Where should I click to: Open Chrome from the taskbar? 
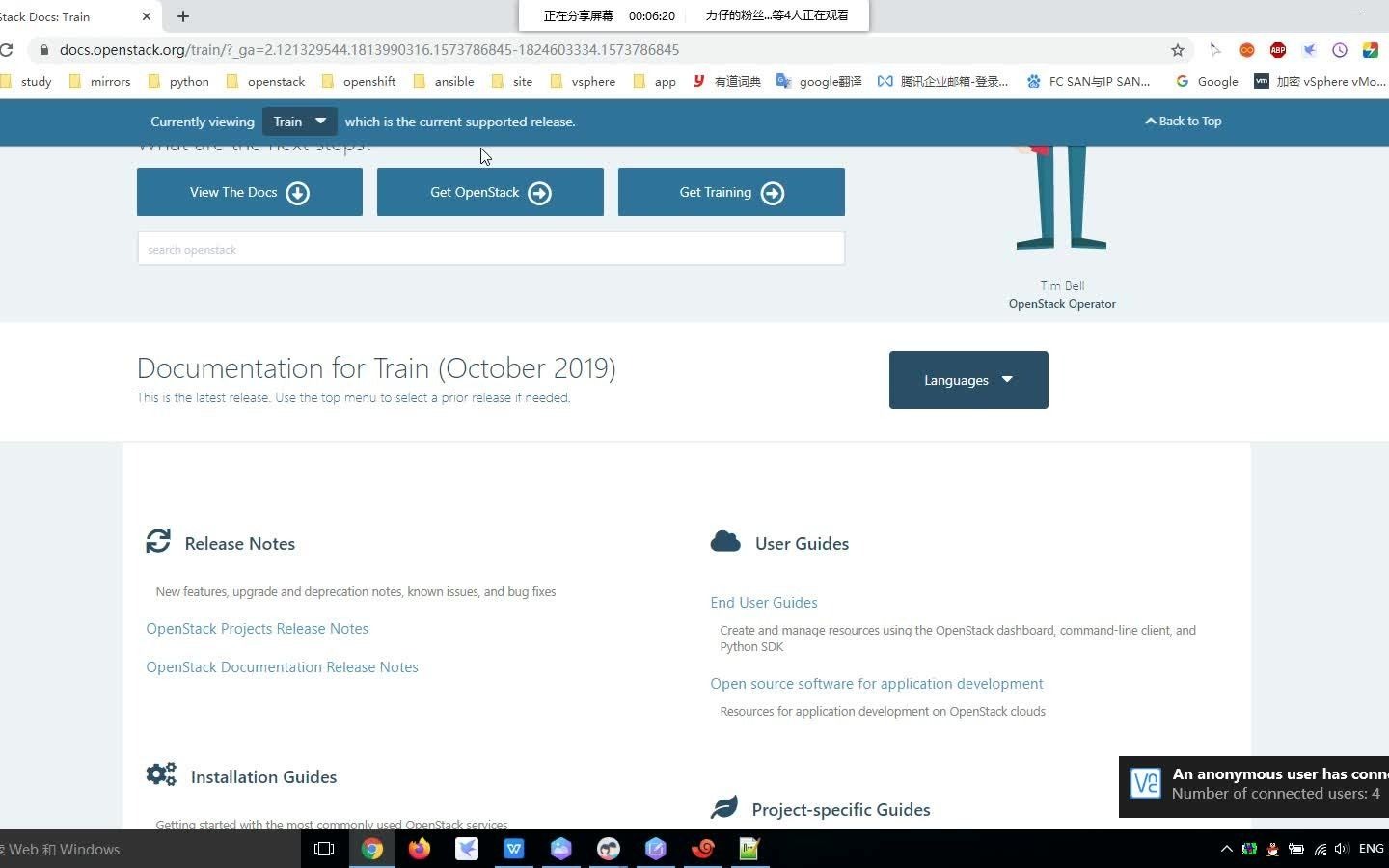371,849
